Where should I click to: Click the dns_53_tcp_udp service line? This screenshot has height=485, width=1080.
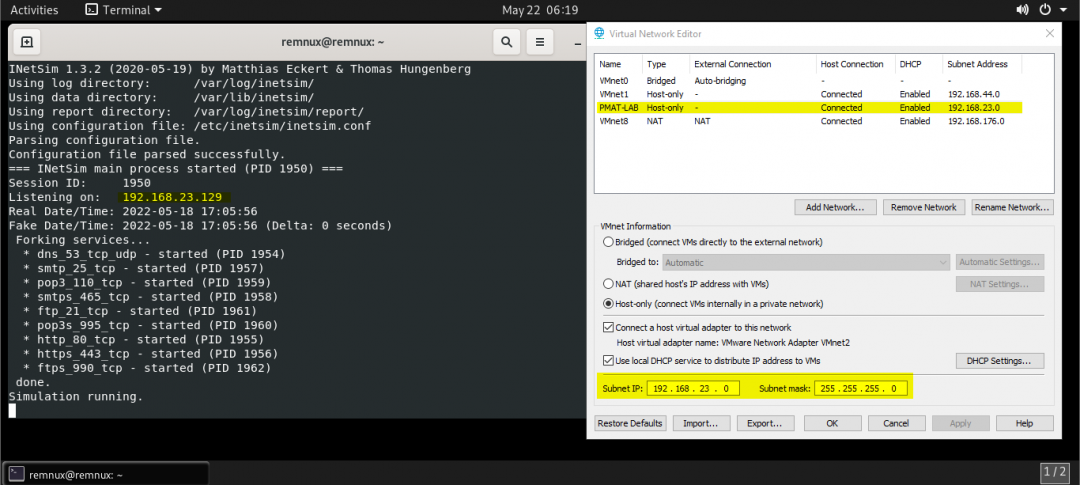[x=154, y=254]
